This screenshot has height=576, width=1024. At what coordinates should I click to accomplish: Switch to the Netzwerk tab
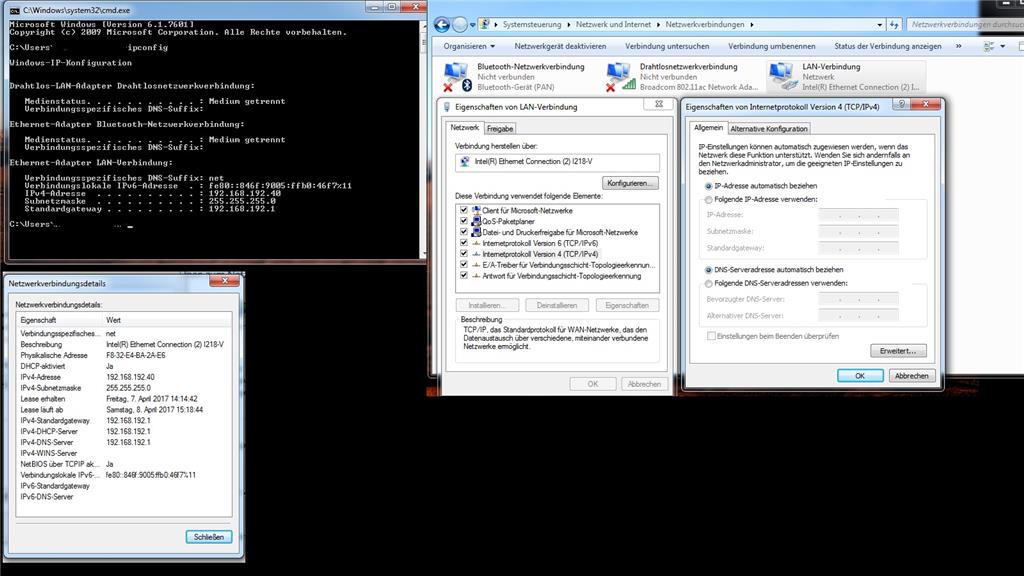[x=464, y=128]
